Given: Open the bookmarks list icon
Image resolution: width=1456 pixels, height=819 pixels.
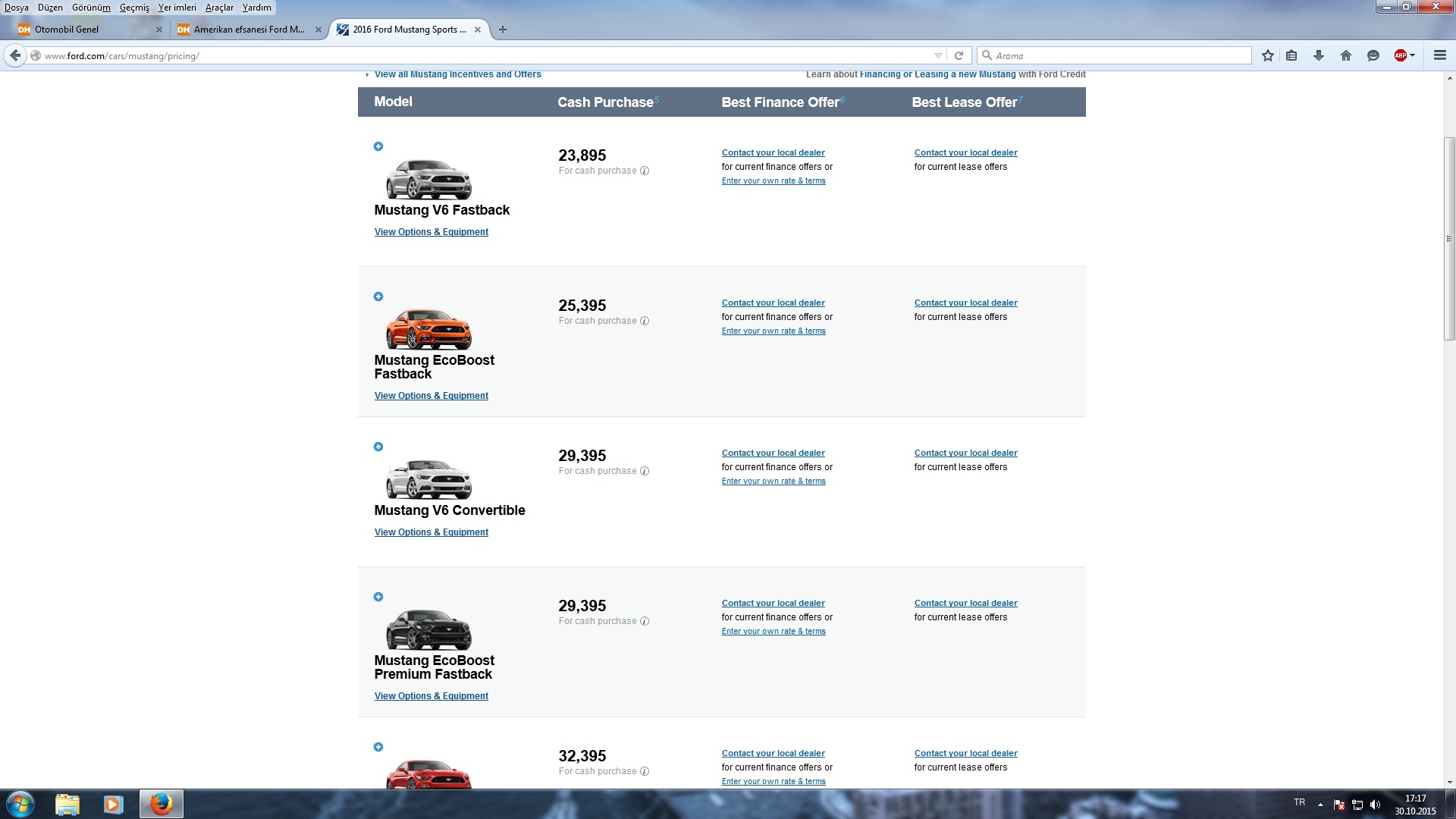Looking at the screenshot, I should pyautogui.click(x=1291, y=55).
